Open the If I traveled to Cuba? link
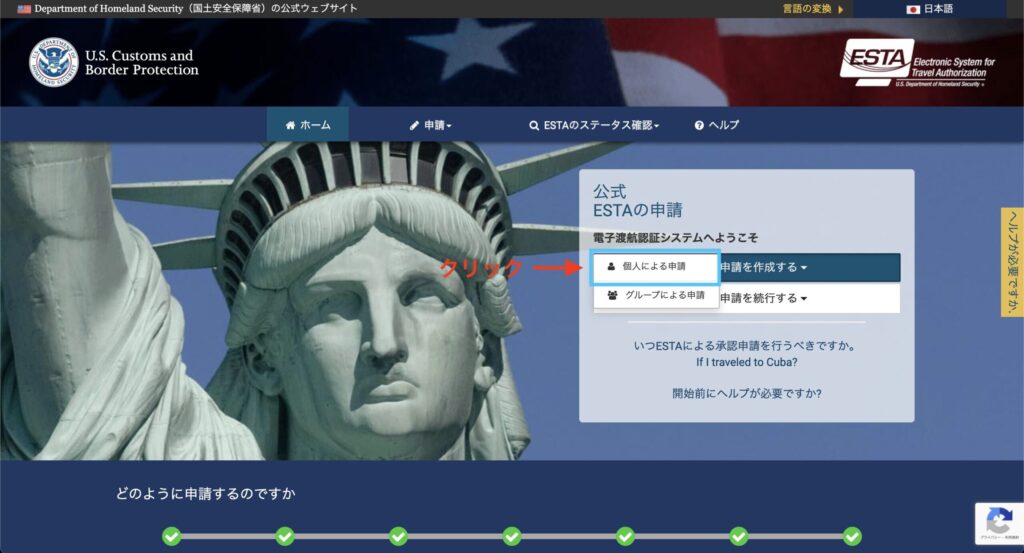This screenshot has height=553, width=1024. click(x=746, y=362)
